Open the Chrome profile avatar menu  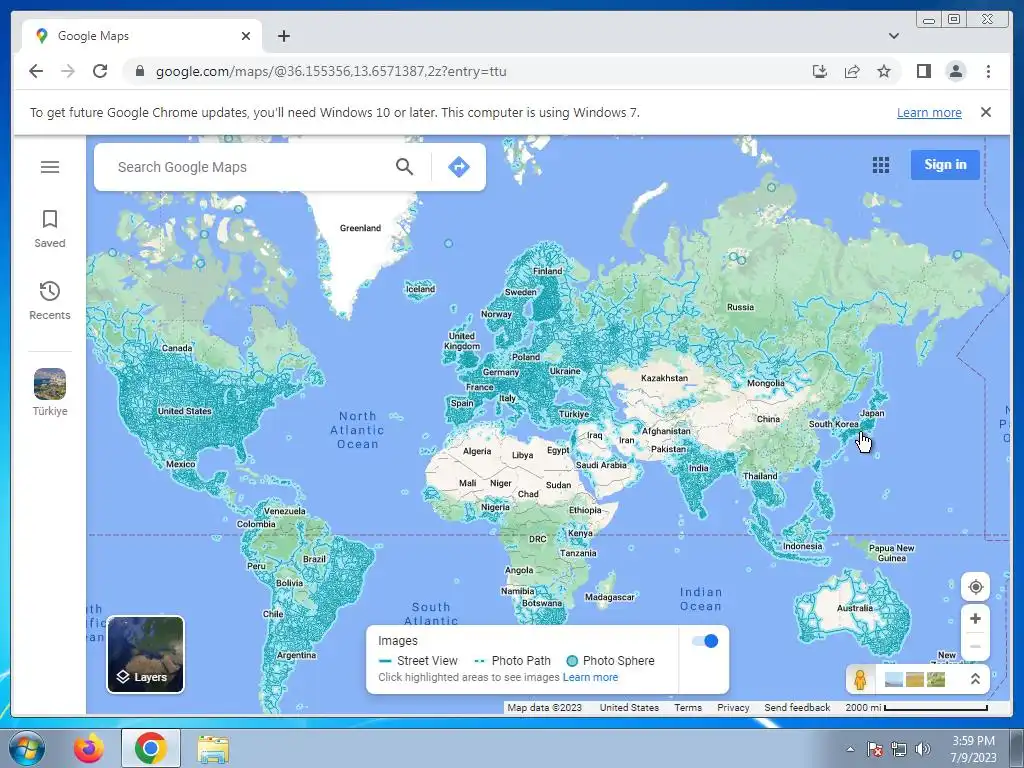955,71
